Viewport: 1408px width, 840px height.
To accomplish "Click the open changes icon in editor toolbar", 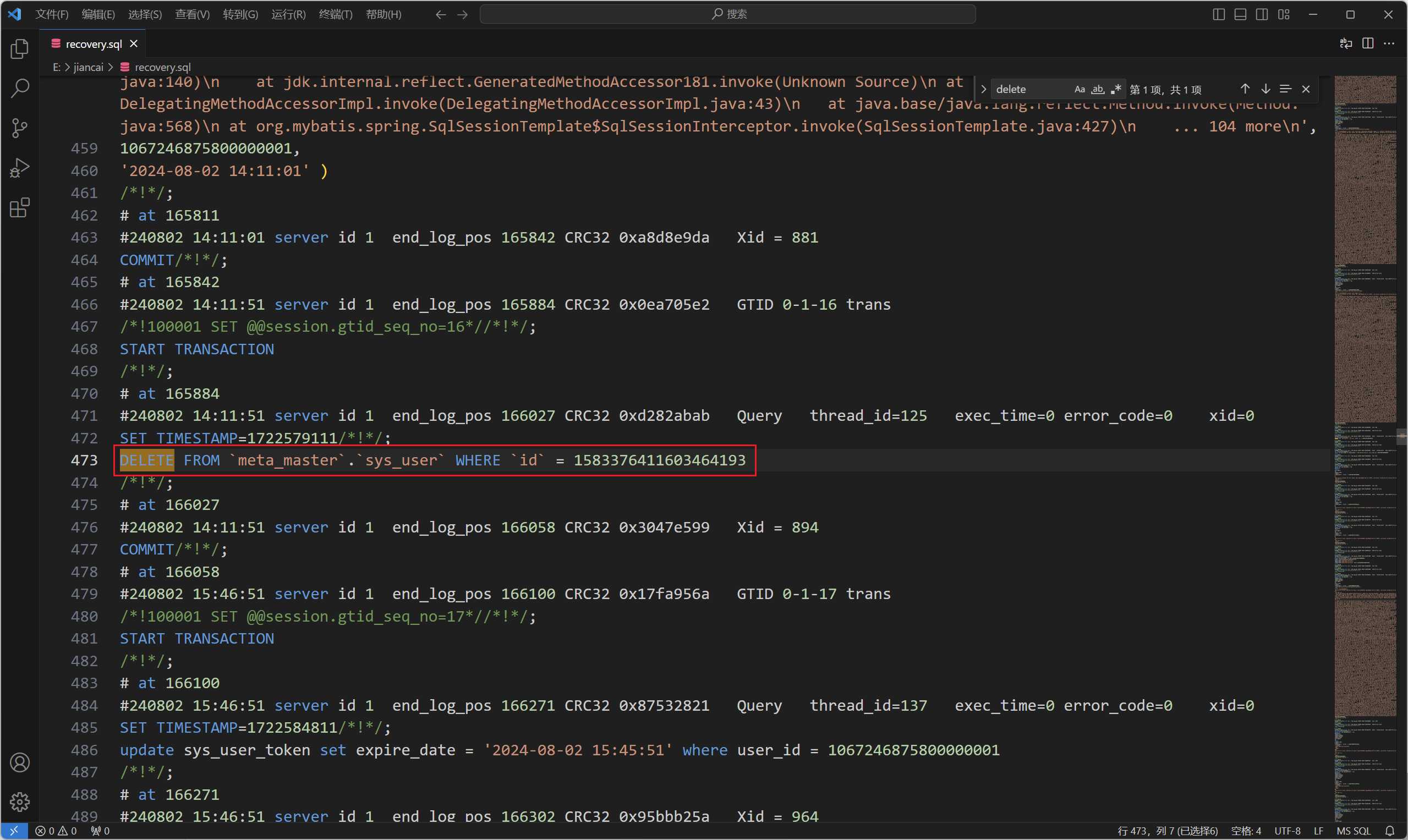I will coord(1346,43).
